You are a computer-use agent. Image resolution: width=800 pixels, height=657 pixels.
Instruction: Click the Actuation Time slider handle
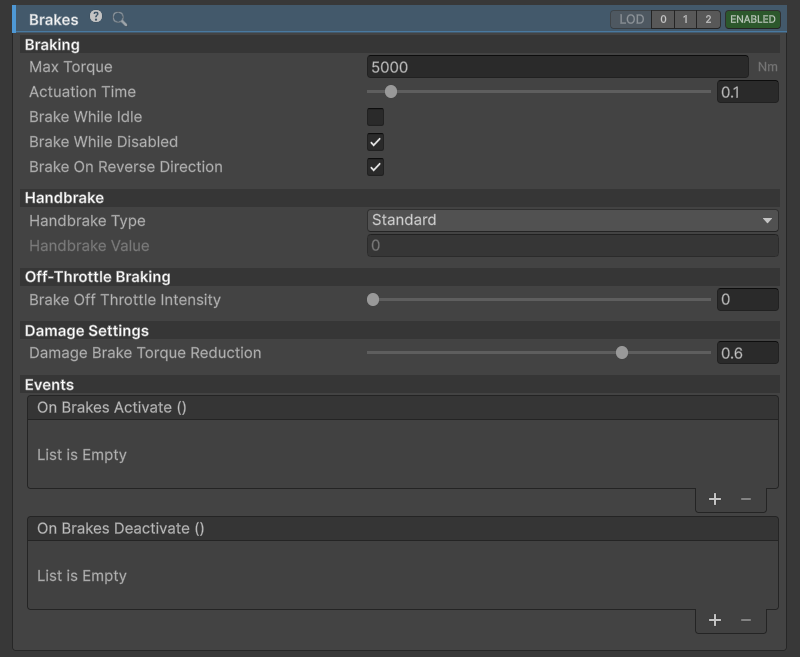pyautogui.click(x=391, y=92)
